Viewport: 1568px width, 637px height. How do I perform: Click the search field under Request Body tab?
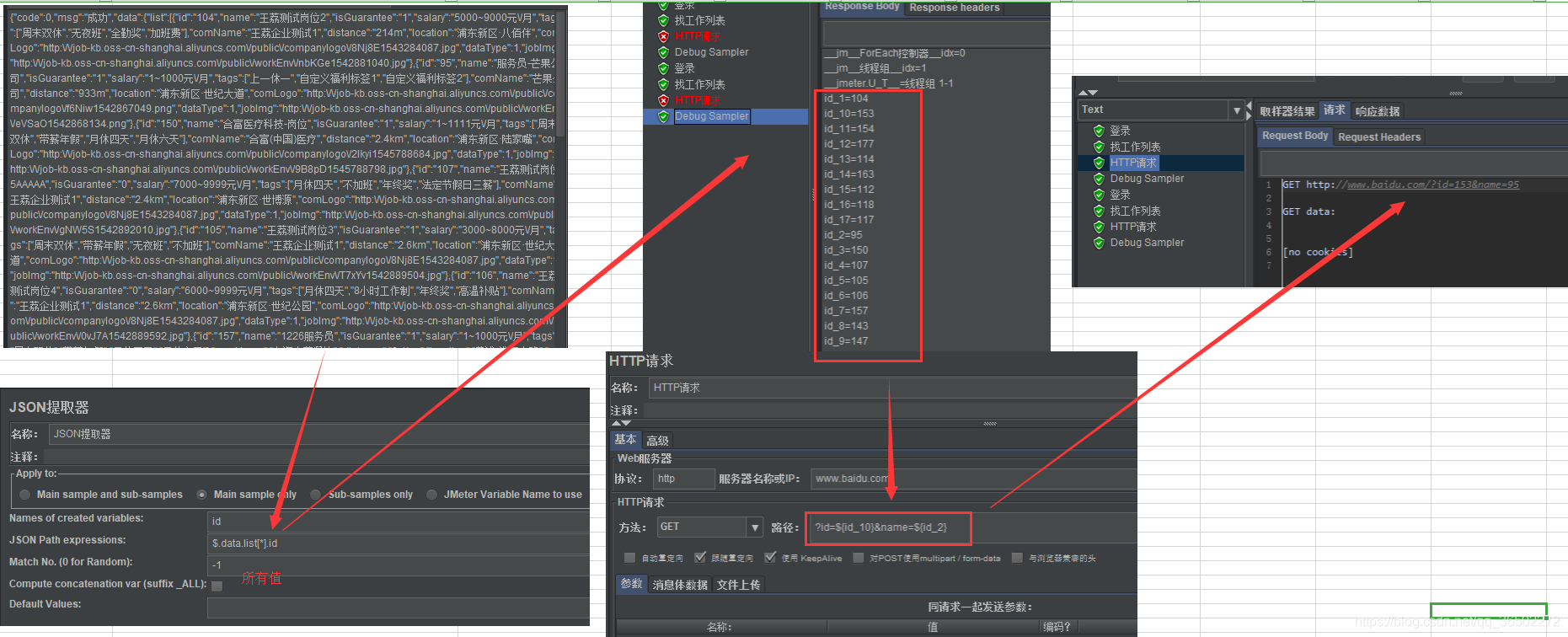pos(1413,163)
